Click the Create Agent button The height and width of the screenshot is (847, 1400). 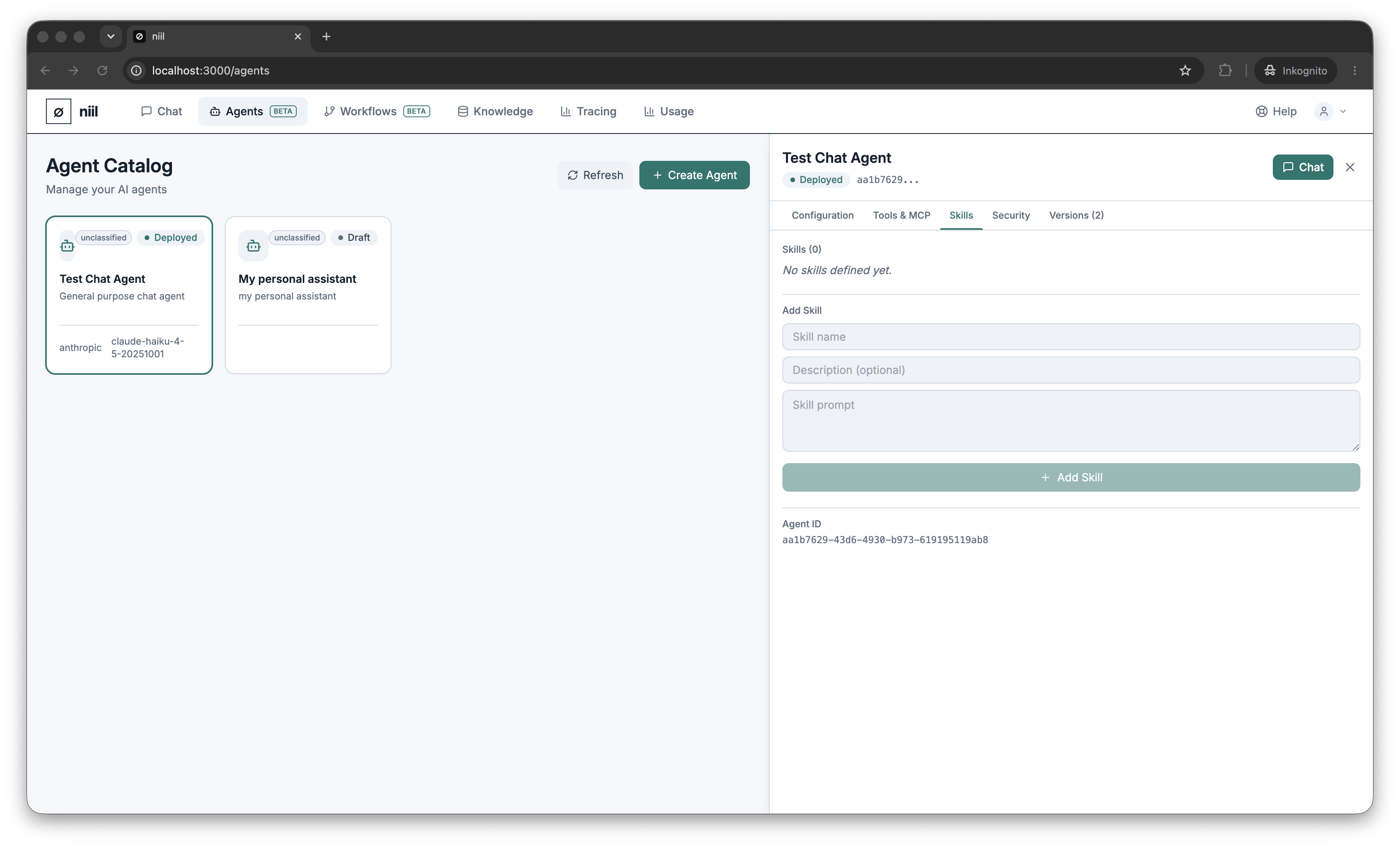coord(694,175)
